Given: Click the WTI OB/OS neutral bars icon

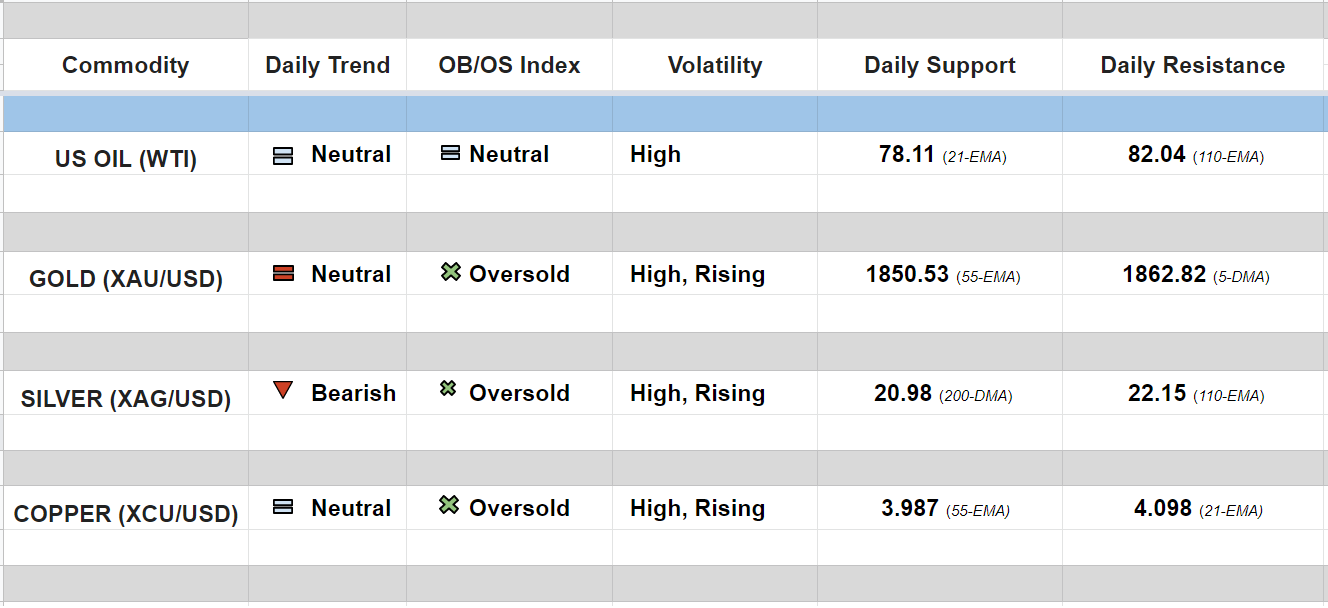Looking at the screenshot, I should (450, 153).
